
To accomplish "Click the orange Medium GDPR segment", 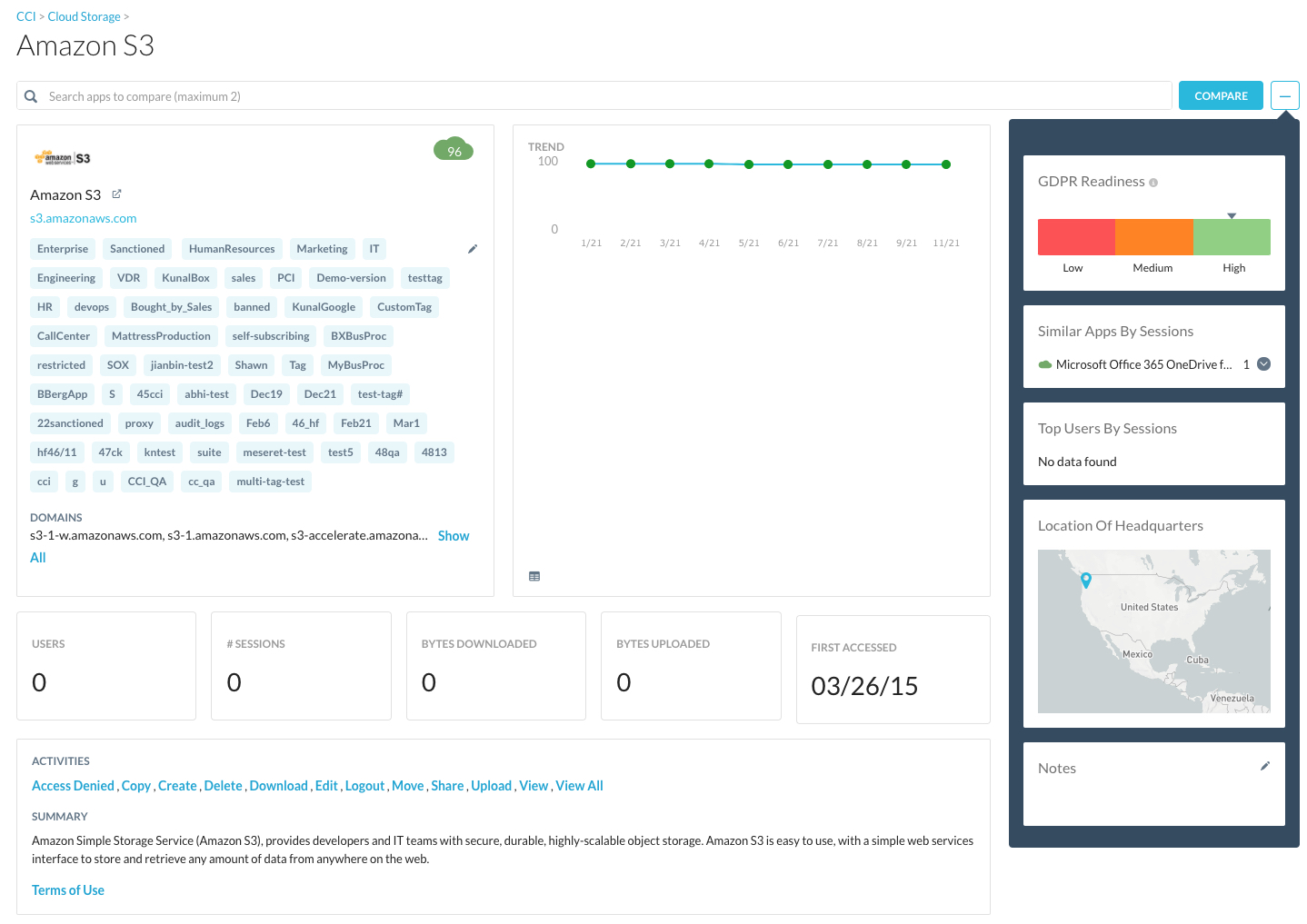I will pos(1154,237).
